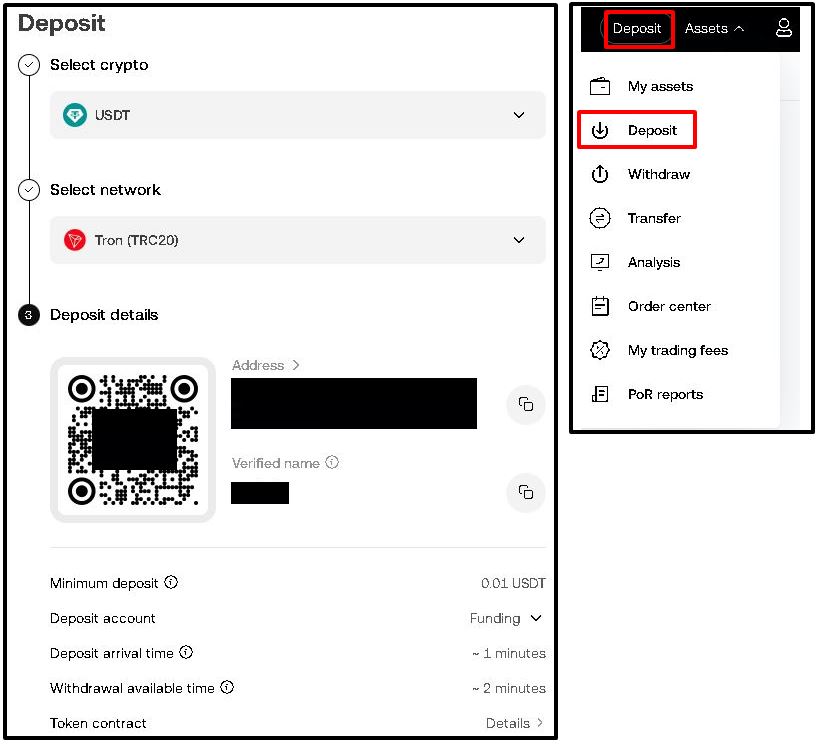Click the deposit QR code image
The height and width of the screenshot is (744, 819).
click(x=133, y=440)
